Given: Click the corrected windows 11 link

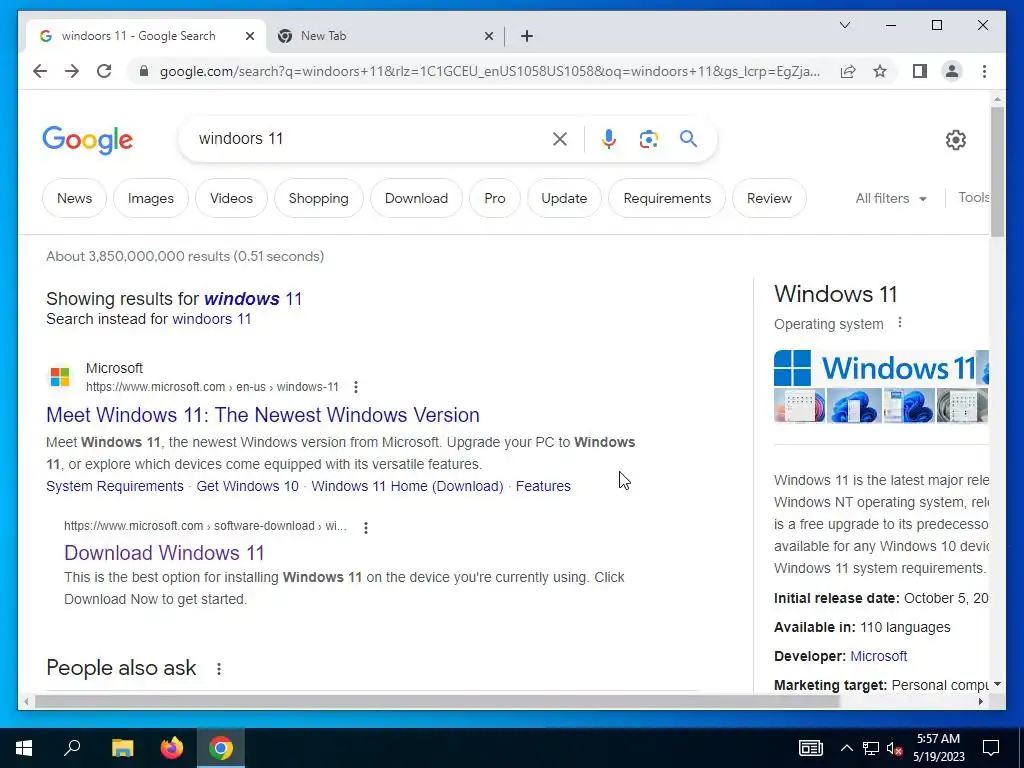Looking at the screenshot, I should [253, 299].
